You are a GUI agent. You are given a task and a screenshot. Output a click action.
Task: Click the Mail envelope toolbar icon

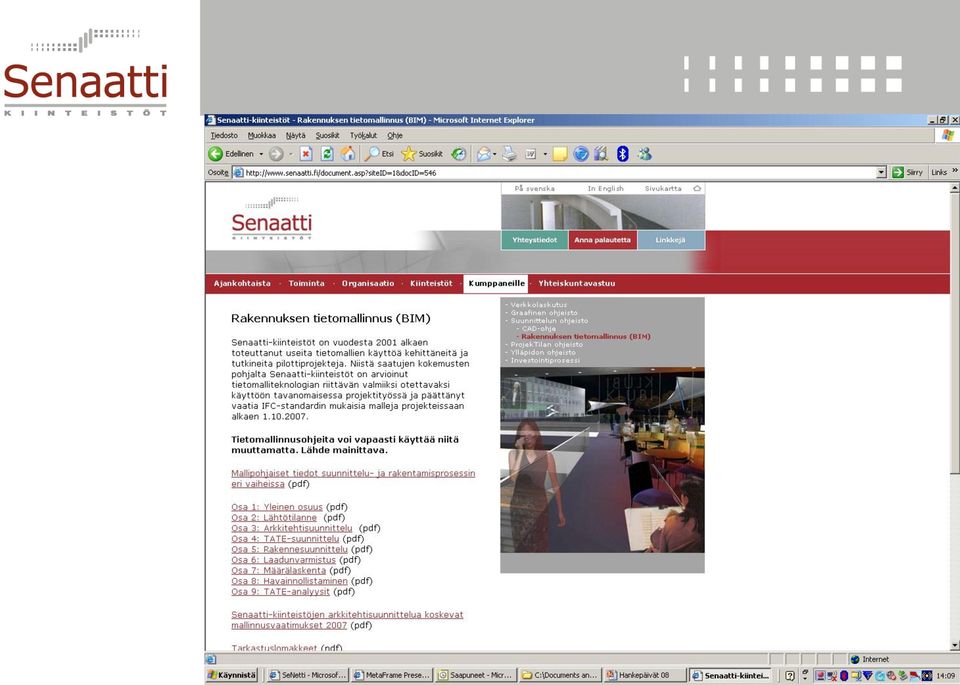[x=484, y=154]
